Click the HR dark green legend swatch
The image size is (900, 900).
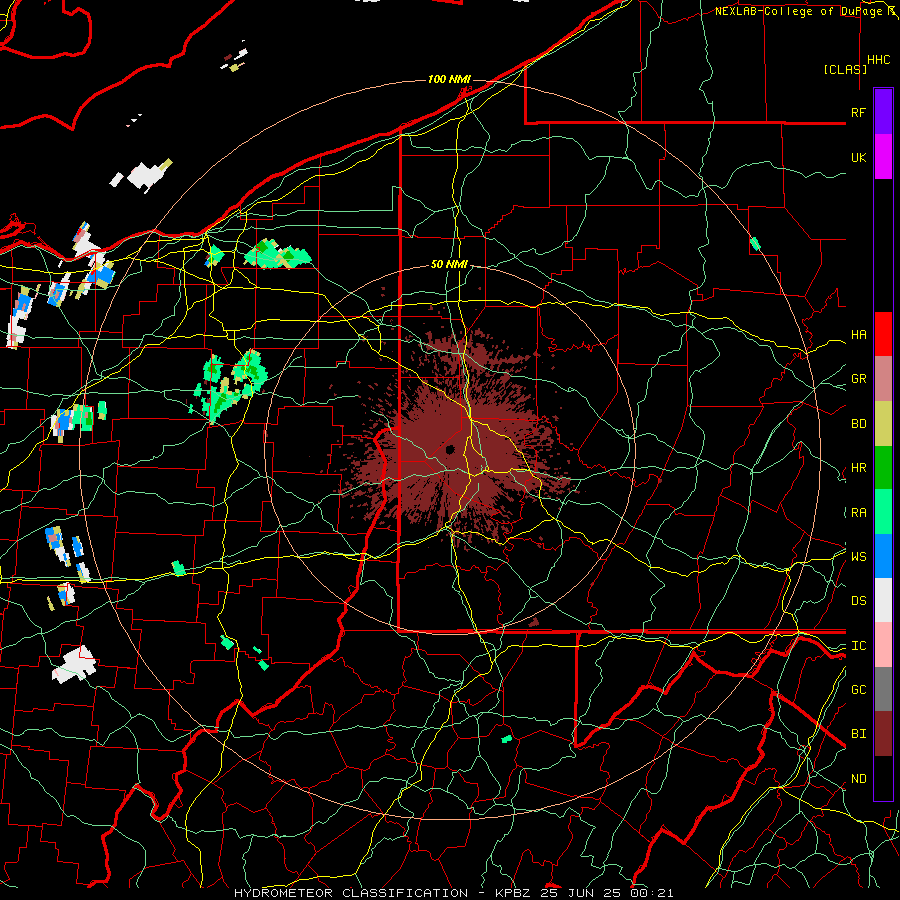click(883, 468)
